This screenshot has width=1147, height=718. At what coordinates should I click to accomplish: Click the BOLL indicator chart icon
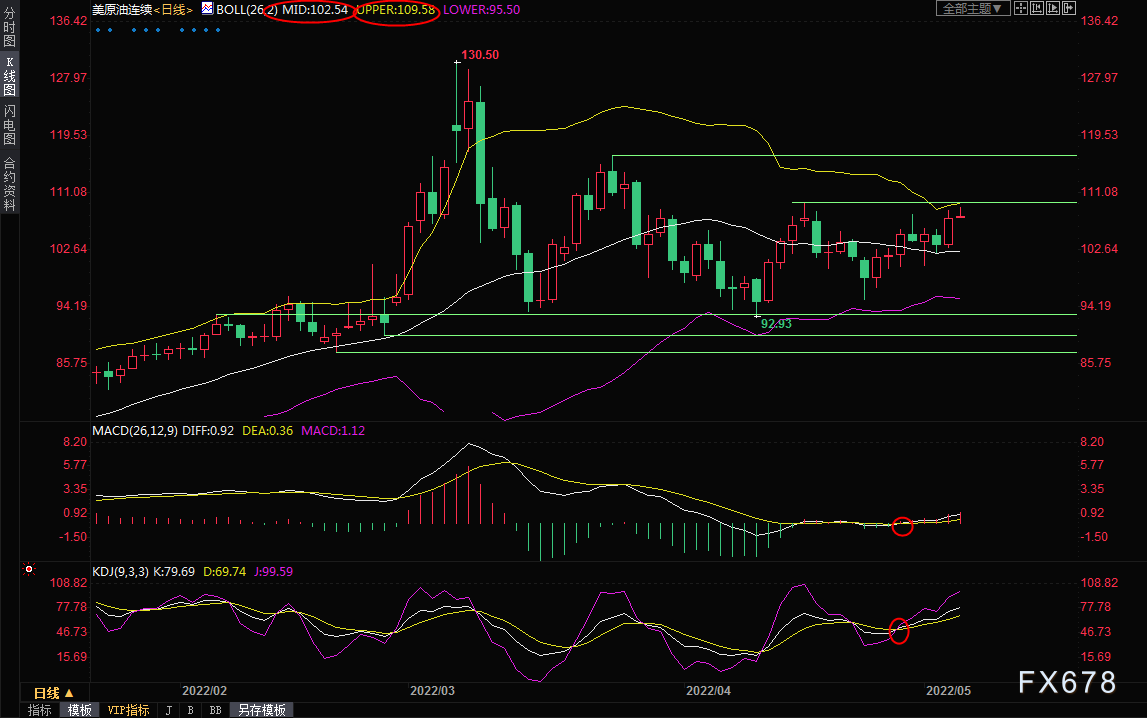tap(208, 9)
